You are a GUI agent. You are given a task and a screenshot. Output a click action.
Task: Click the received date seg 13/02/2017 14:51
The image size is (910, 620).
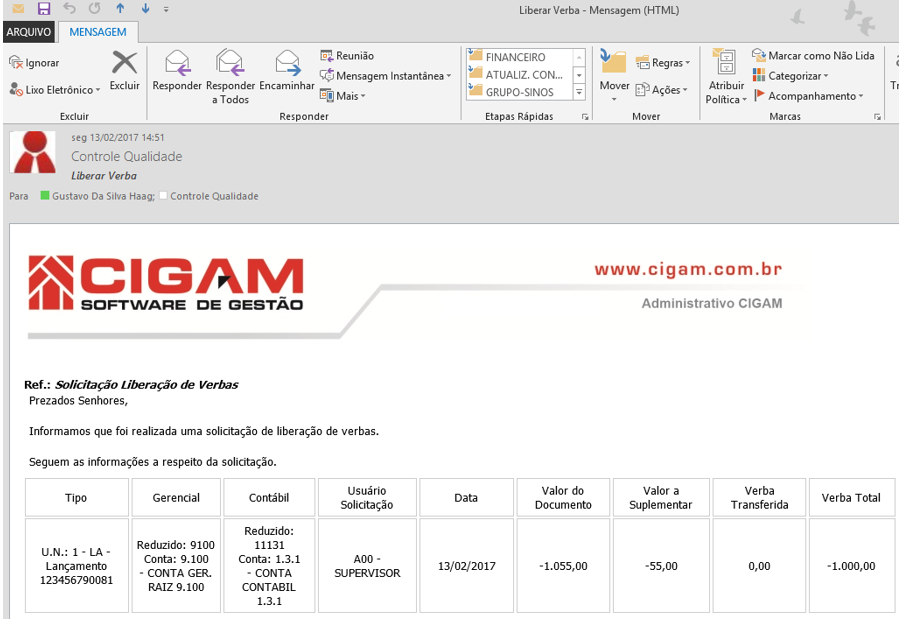(118, 138)
